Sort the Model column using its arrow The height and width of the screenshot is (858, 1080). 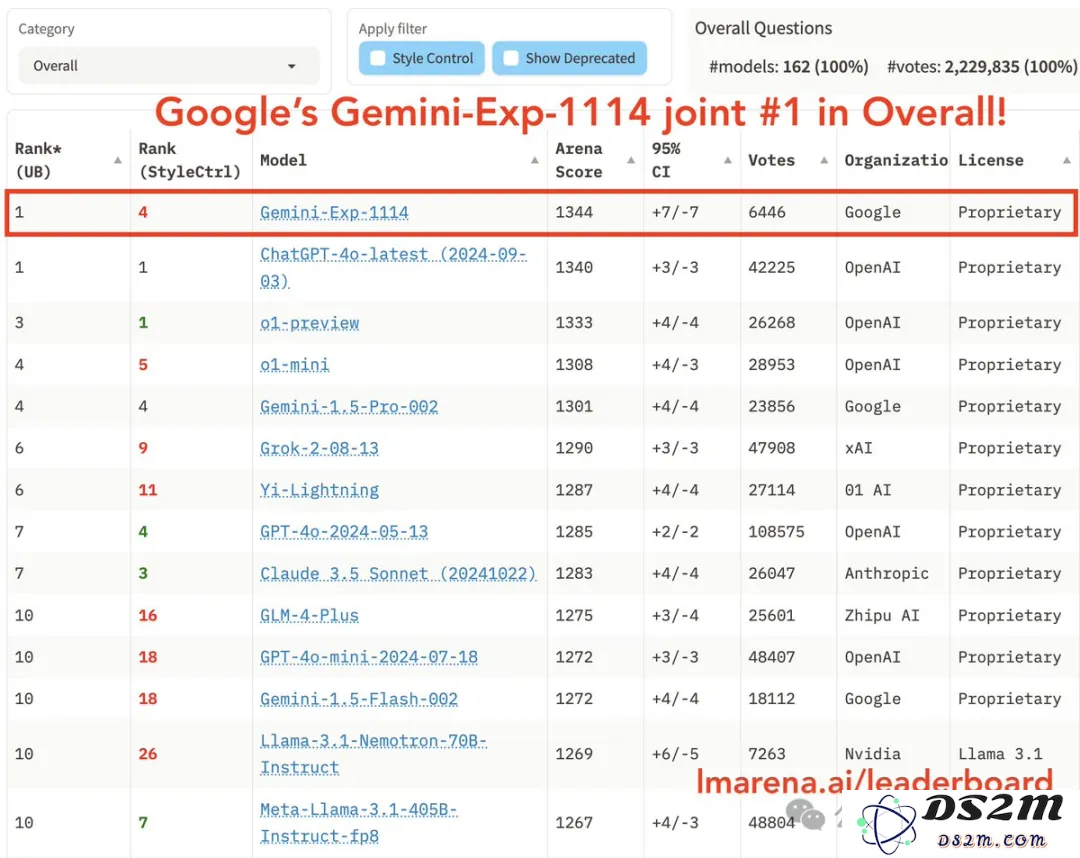coord(534,160)
